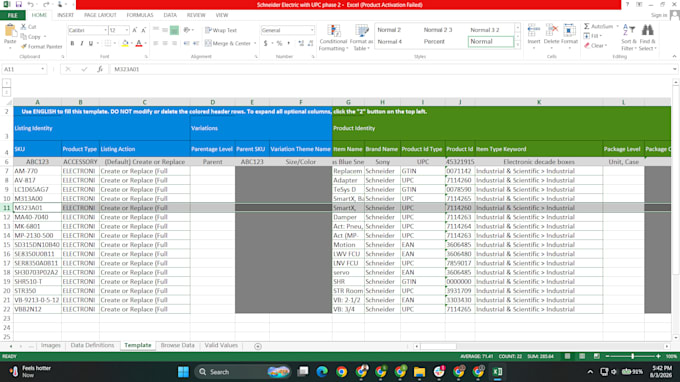Toggle Italic formatting
The height and width of the screenshot is (382, 680).
tap(81, 43)
